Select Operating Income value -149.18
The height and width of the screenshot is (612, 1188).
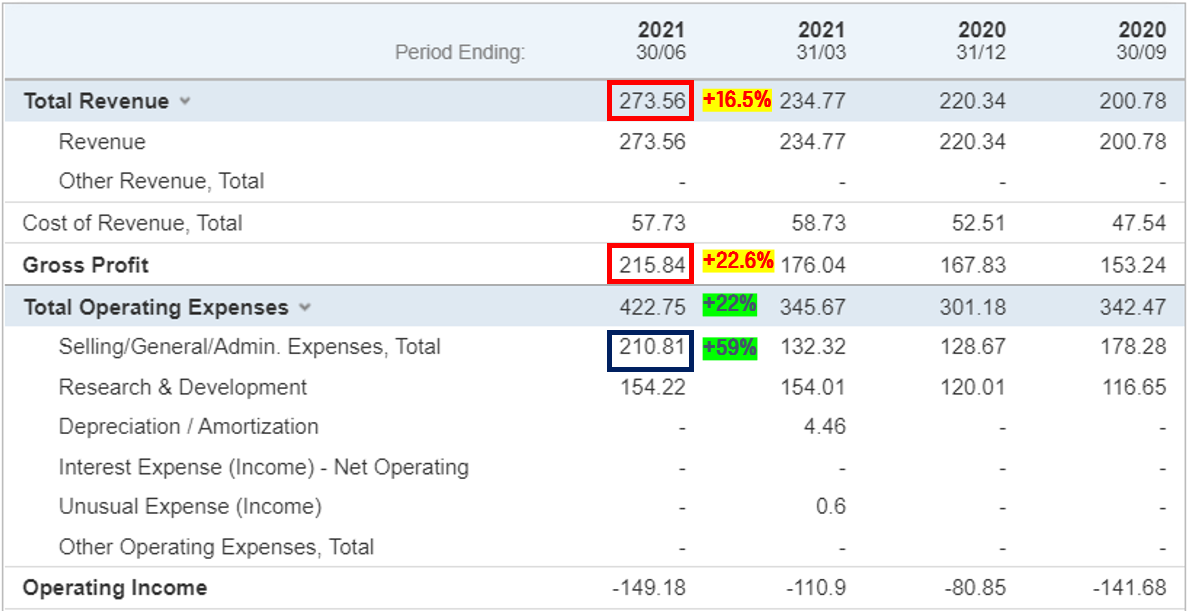coord(649,588)
